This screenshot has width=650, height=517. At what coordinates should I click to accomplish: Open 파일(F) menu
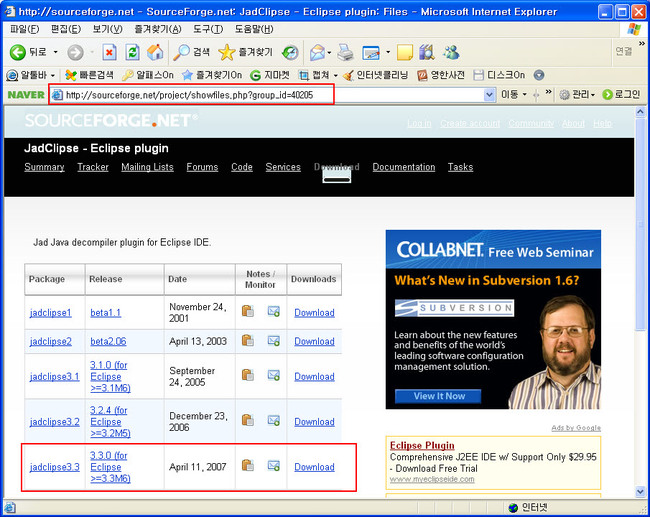(25, 29)
